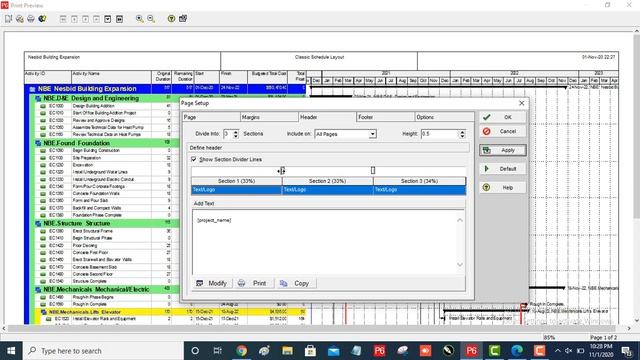The height and width of the screenshot is (360, 640).
Task: Open Task View on the taskbar
Action: pos(218,351)
